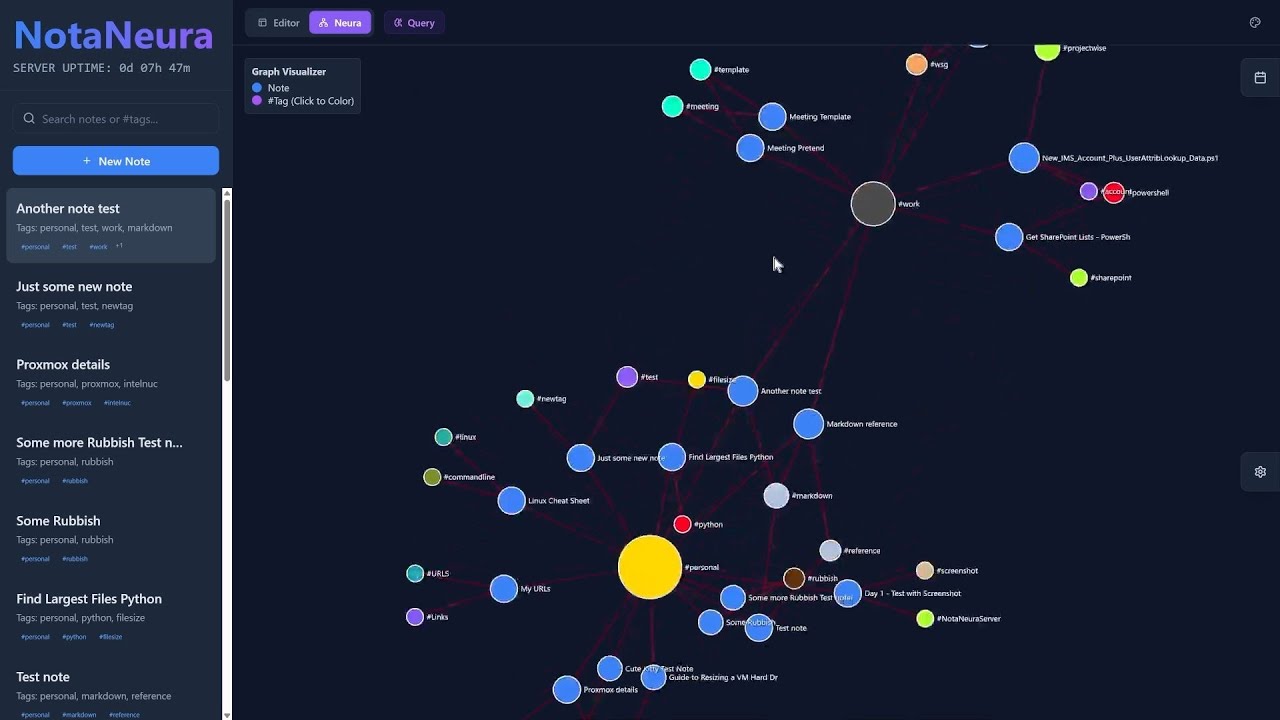Image resolution: width=1280 pixels, height=720 pixels.
Task: Open the Test note sidebar entry
Action: [x=111, y=690]
